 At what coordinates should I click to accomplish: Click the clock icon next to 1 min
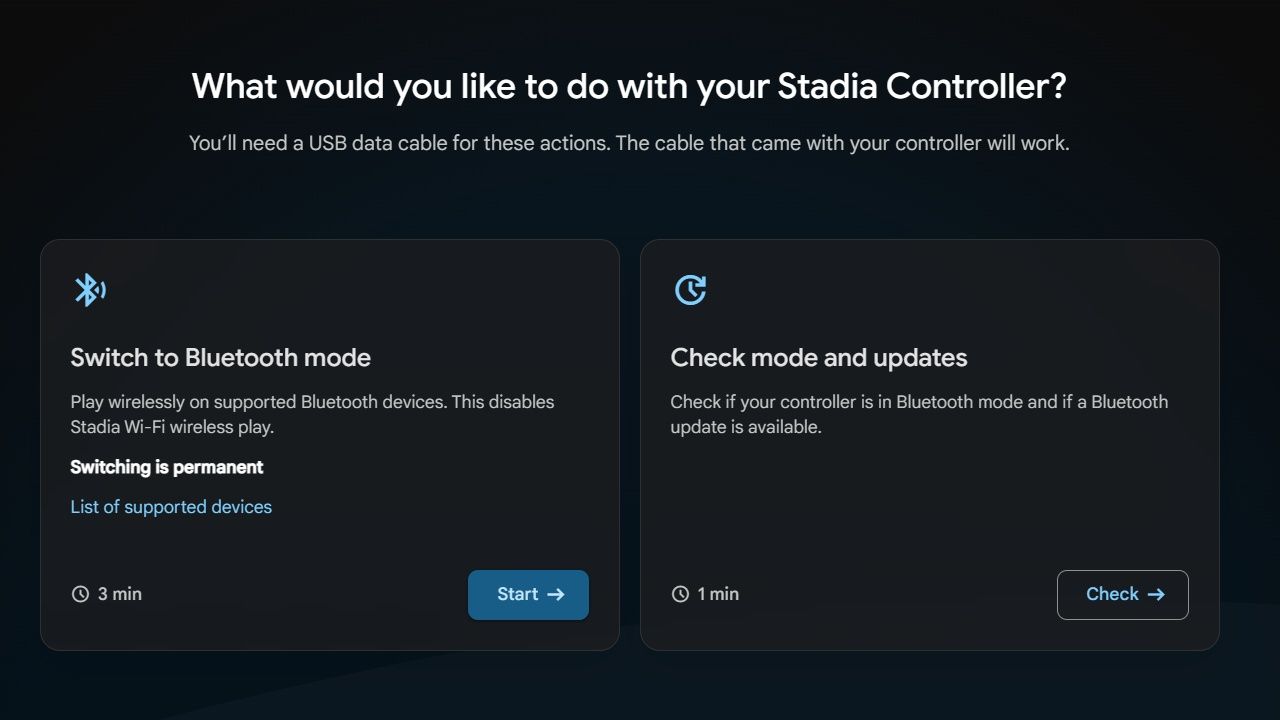679,593
